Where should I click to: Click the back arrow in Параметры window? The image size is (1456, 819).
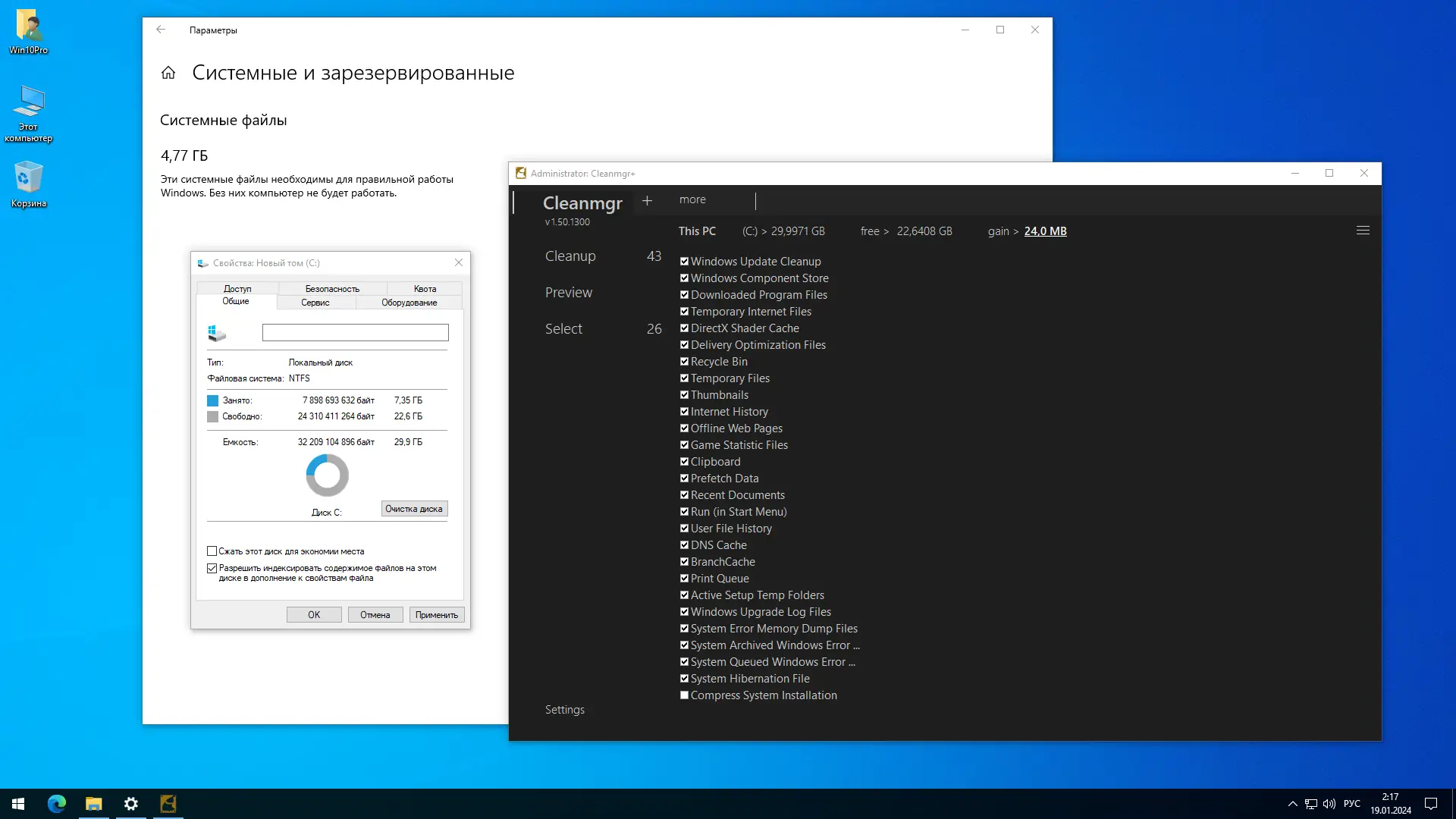(161, 30)
